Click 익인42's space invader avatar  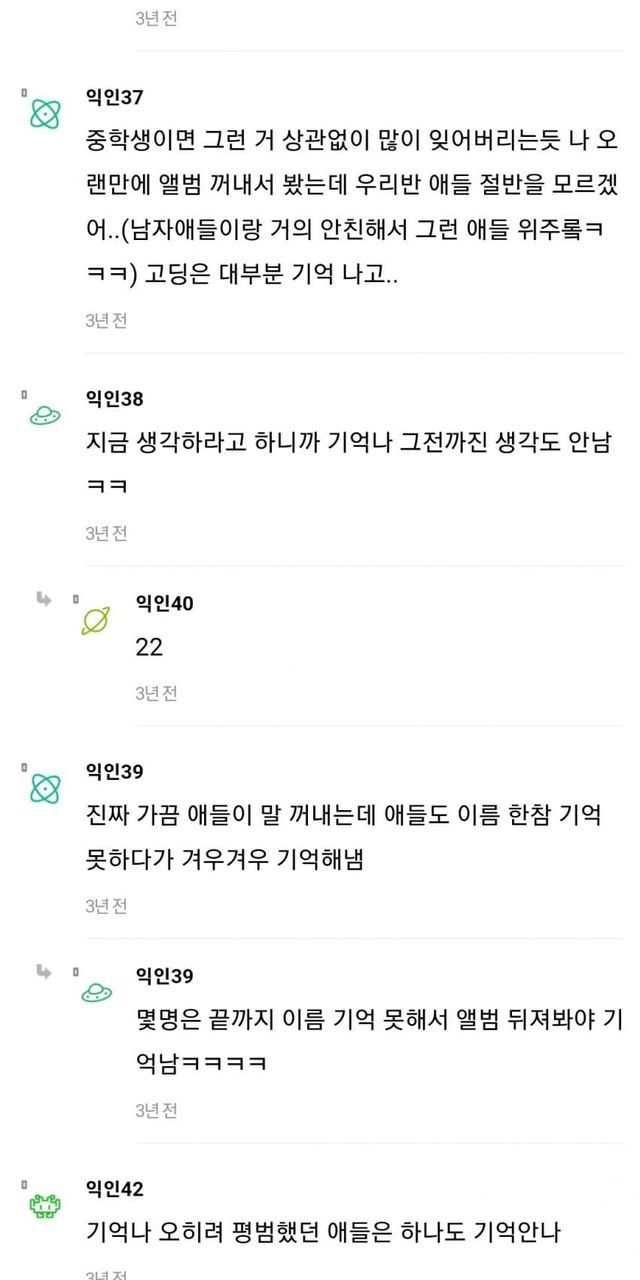click(x=44, y=1206)
